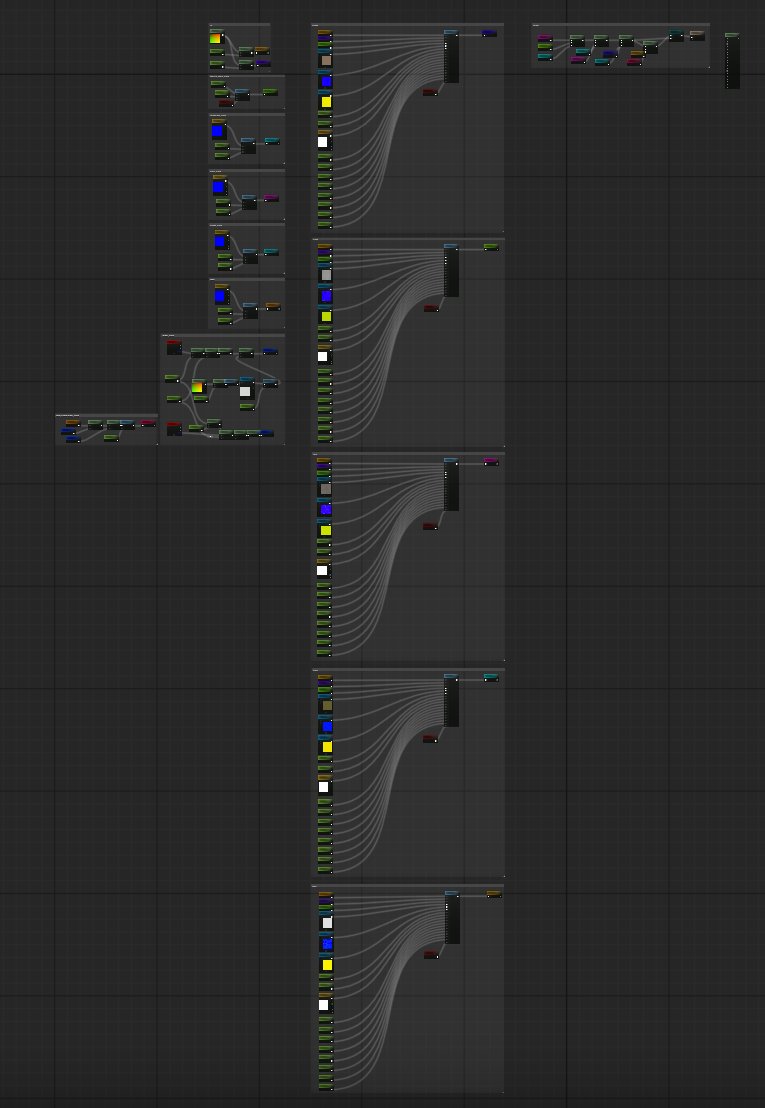Select the crimson output node in the far-left small group
This screenshot has height=1108, width=765.
(148, 423)
